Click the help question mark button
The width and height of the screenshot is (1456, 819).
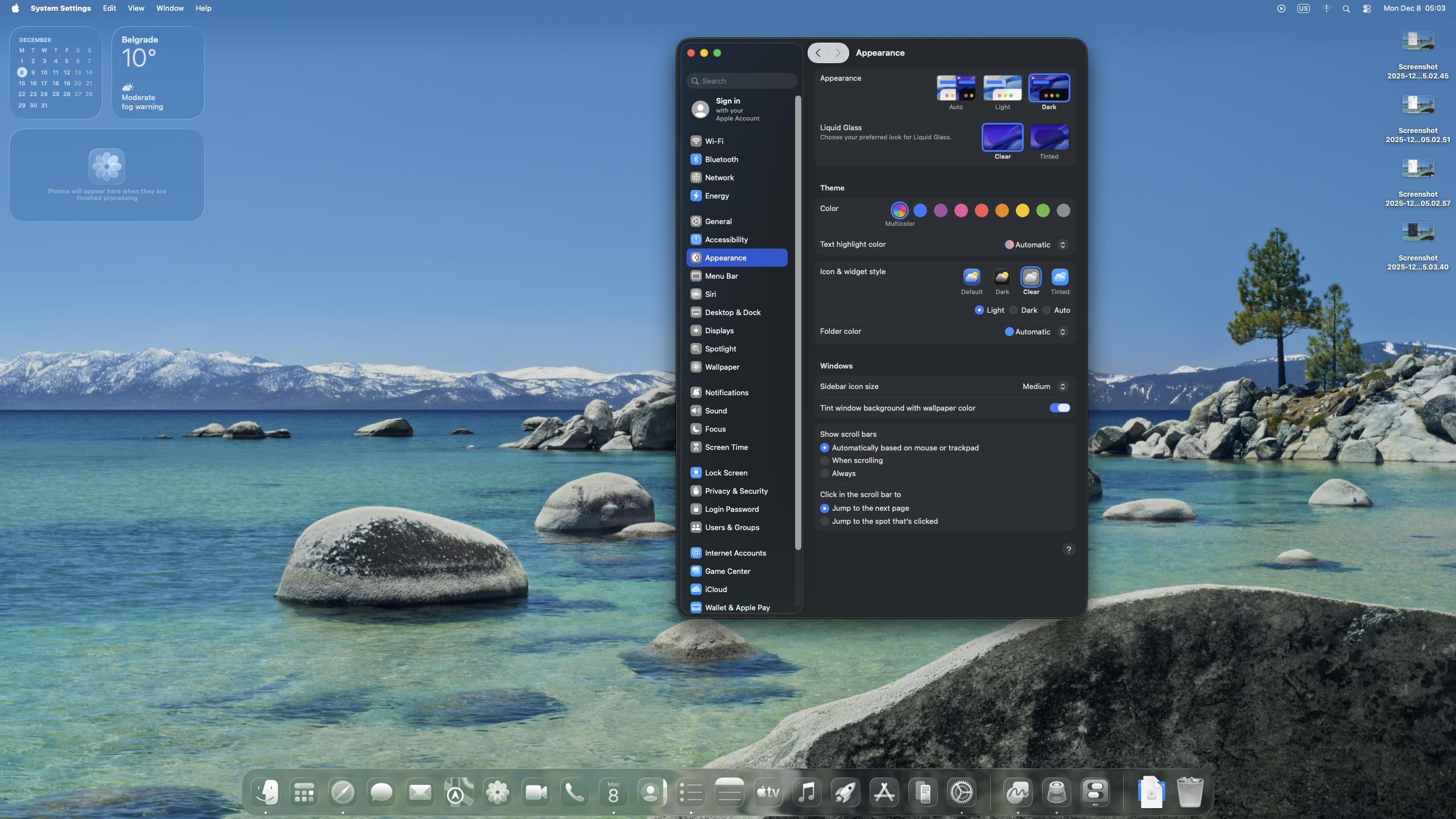coord(1069,550)
